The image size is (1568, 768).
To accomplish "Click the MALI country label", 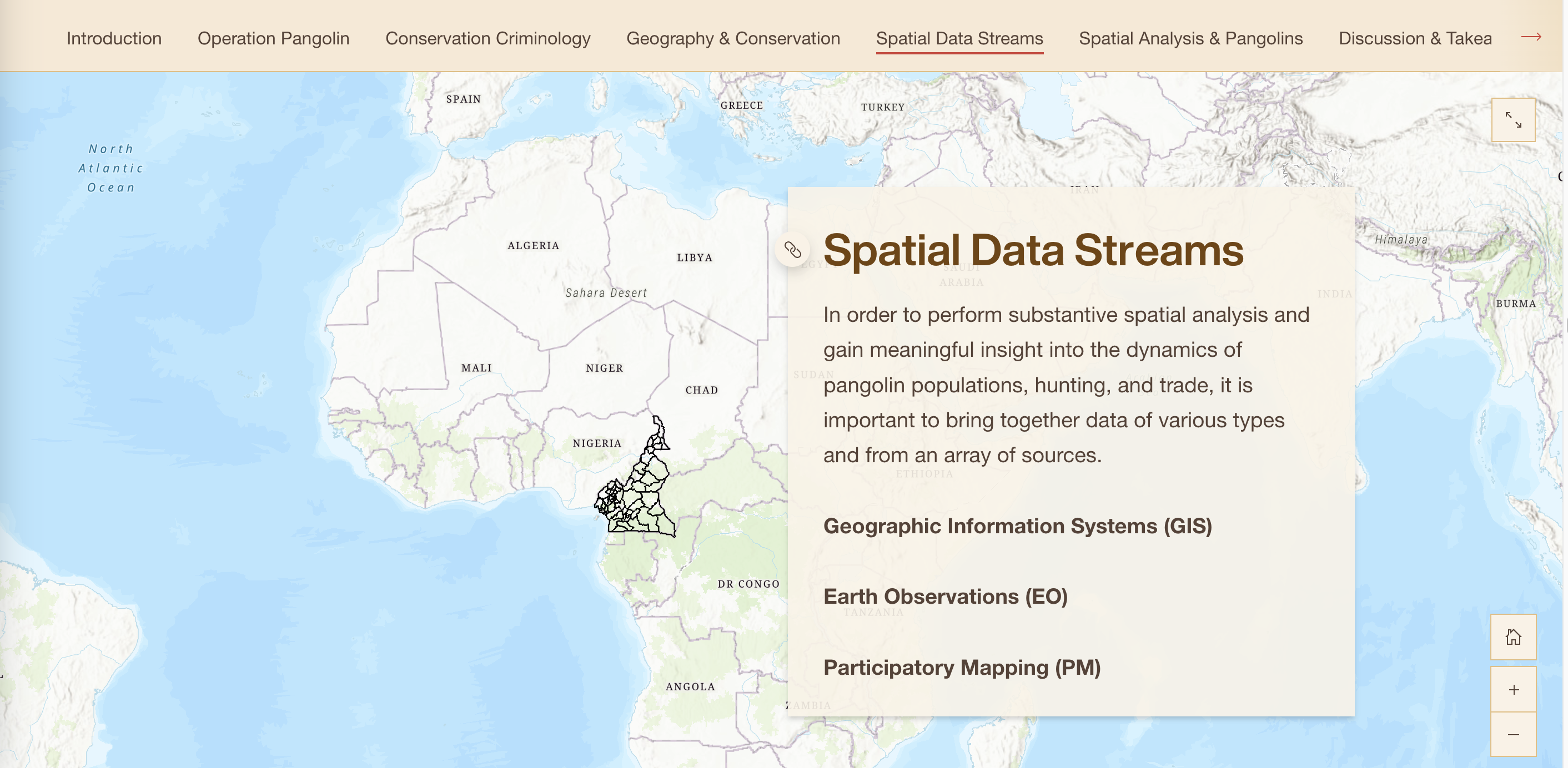I will pyautogui.click(x=476, y=367).
